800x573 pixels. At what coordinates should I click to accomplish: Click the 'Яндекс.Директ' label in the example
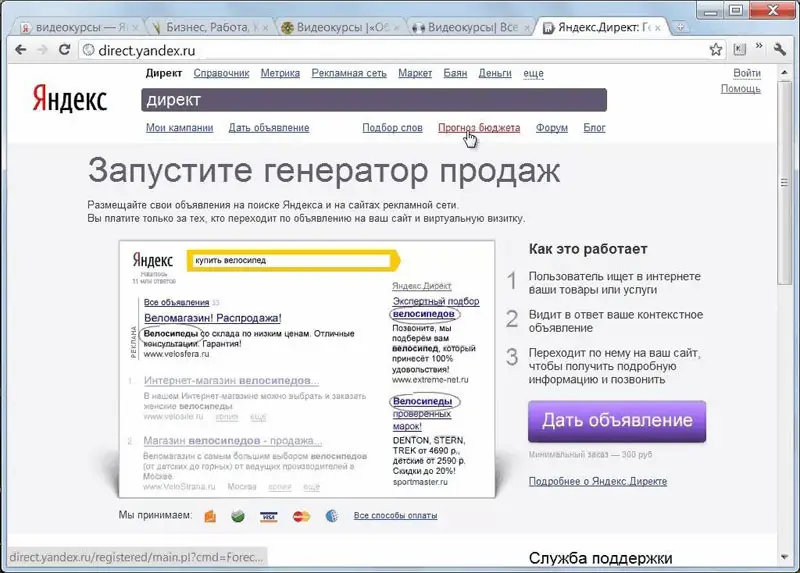pyautogui.click(x=421, y=286)
